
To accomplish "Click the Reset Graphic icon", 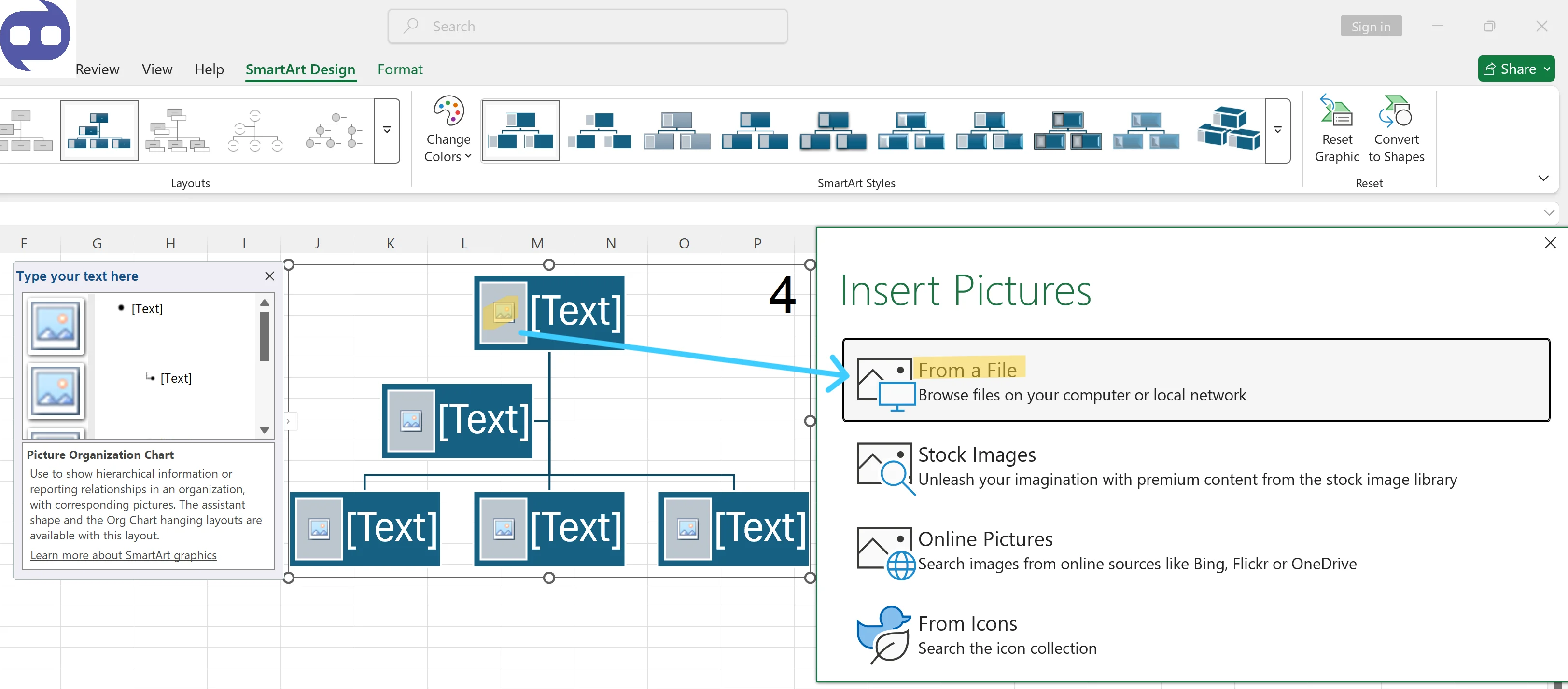I will coord(1337,129).
